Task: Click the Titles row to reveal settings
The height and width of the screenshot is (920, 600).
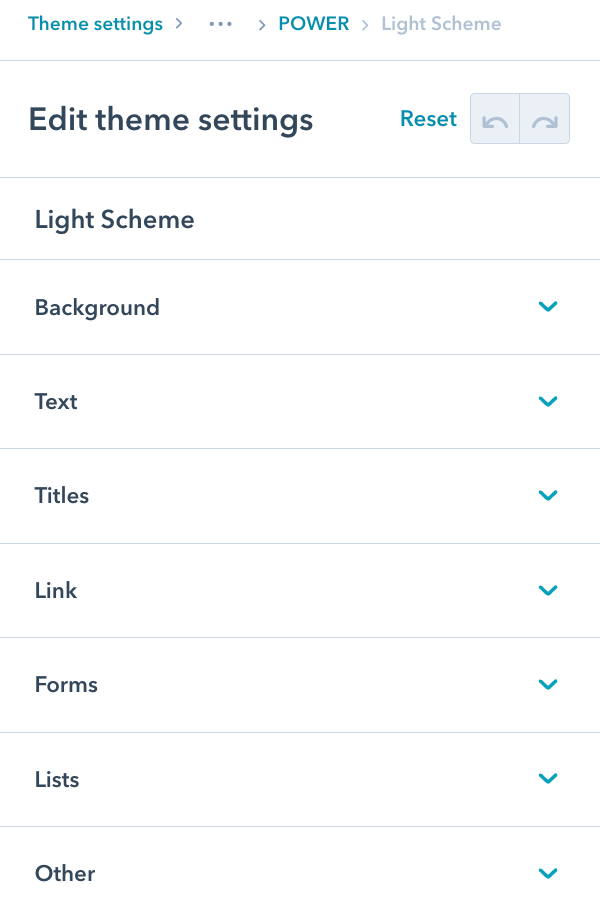Action: [x=62, y=495]
